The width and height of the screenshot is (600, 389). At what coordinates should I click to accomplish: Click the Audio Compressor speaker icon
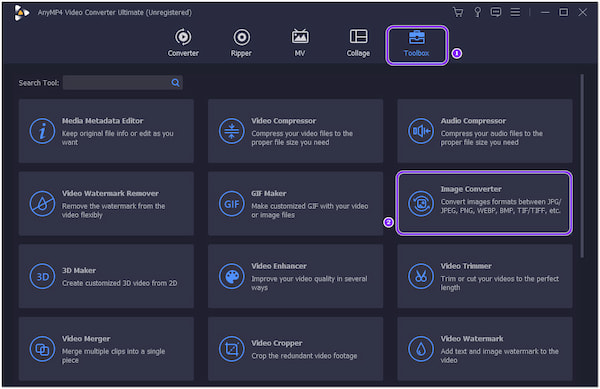[x=421, y=131]
